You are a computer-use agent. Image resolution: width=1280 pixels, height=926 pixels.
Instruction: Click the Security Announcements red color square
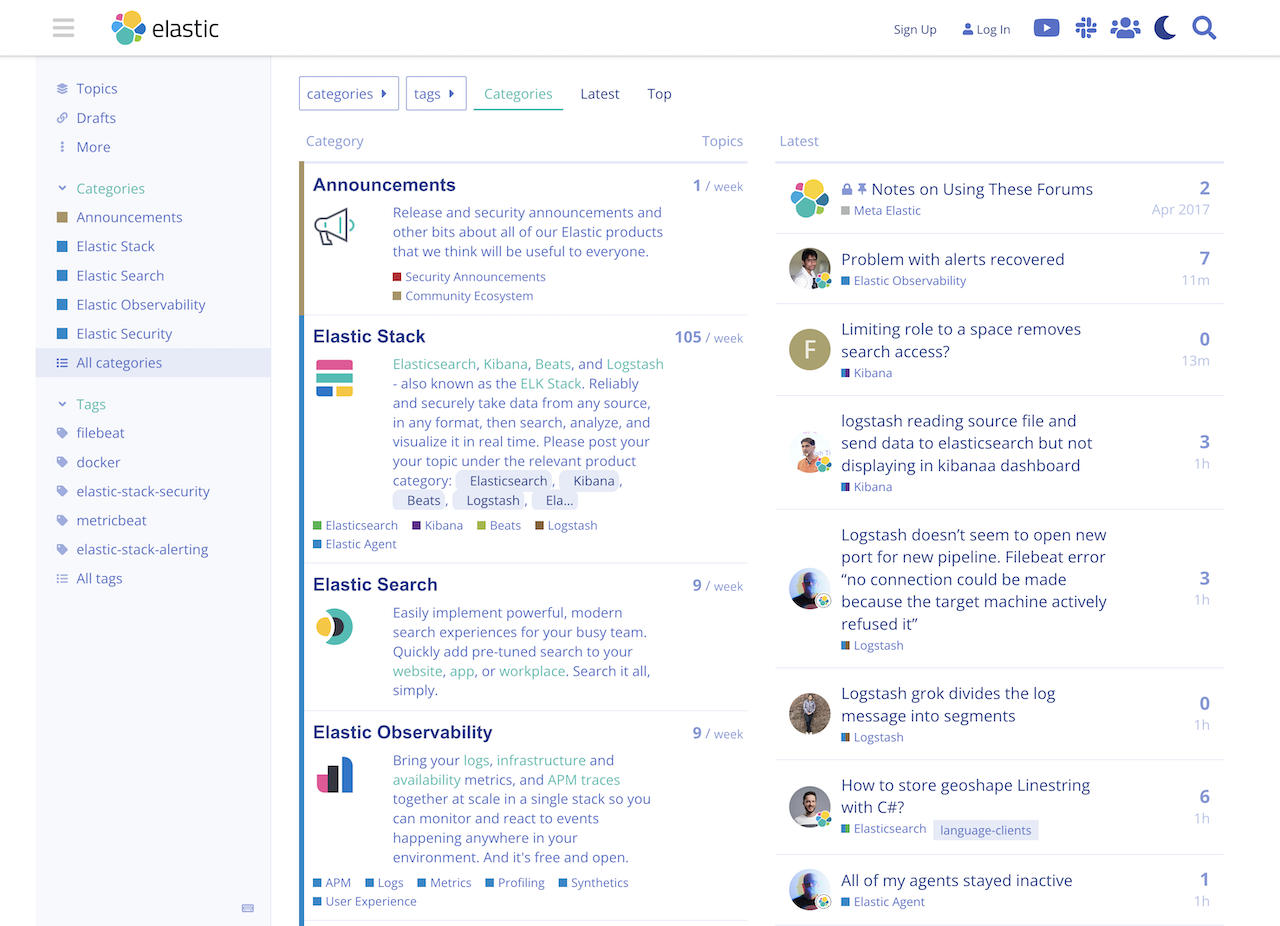point(397,277)
